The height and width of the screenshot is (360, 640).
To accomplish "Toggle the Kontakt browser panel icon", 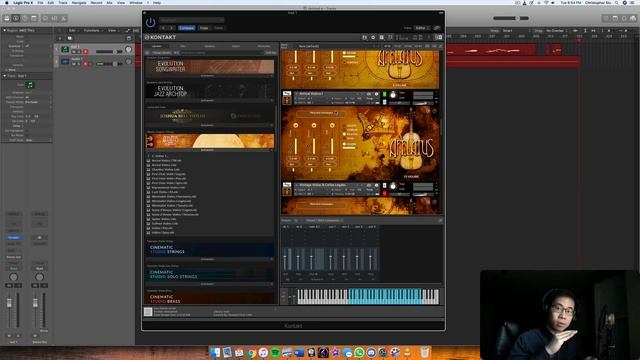I will click(364, 37).
